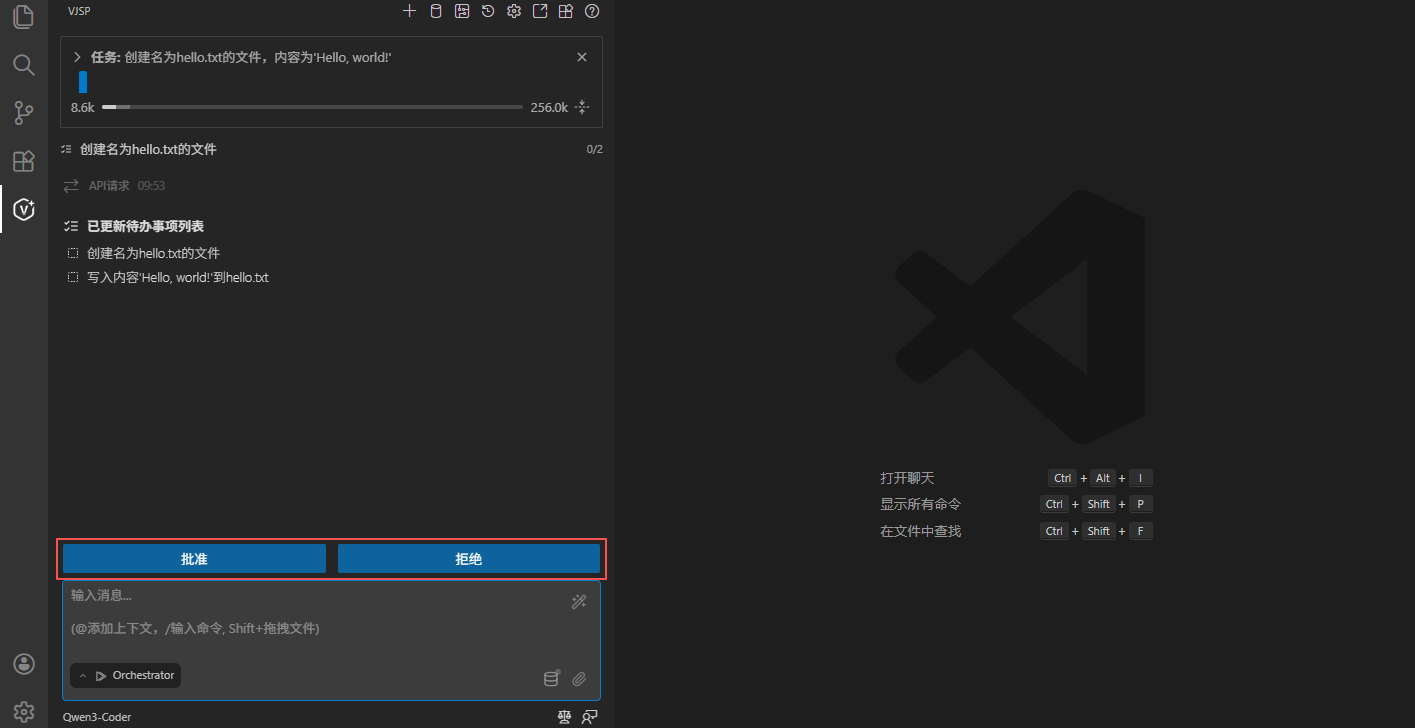Click the context token usage progress bar
1415x728 pixels.
[x=312, y=107]
